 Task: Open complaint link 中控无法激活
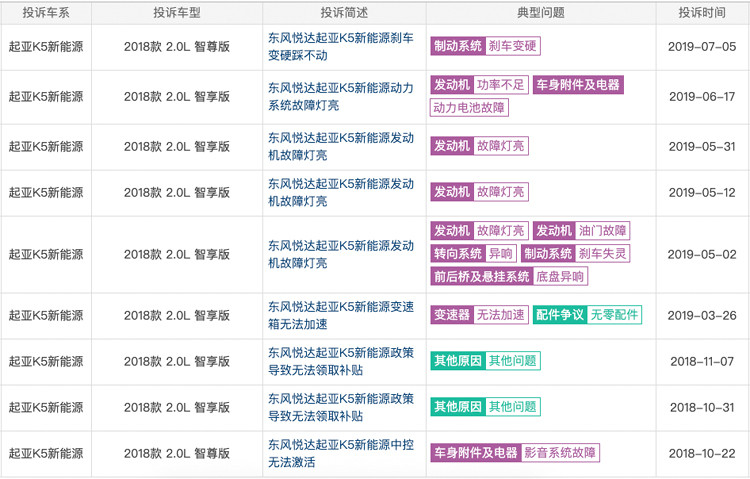tap(341, 453)
